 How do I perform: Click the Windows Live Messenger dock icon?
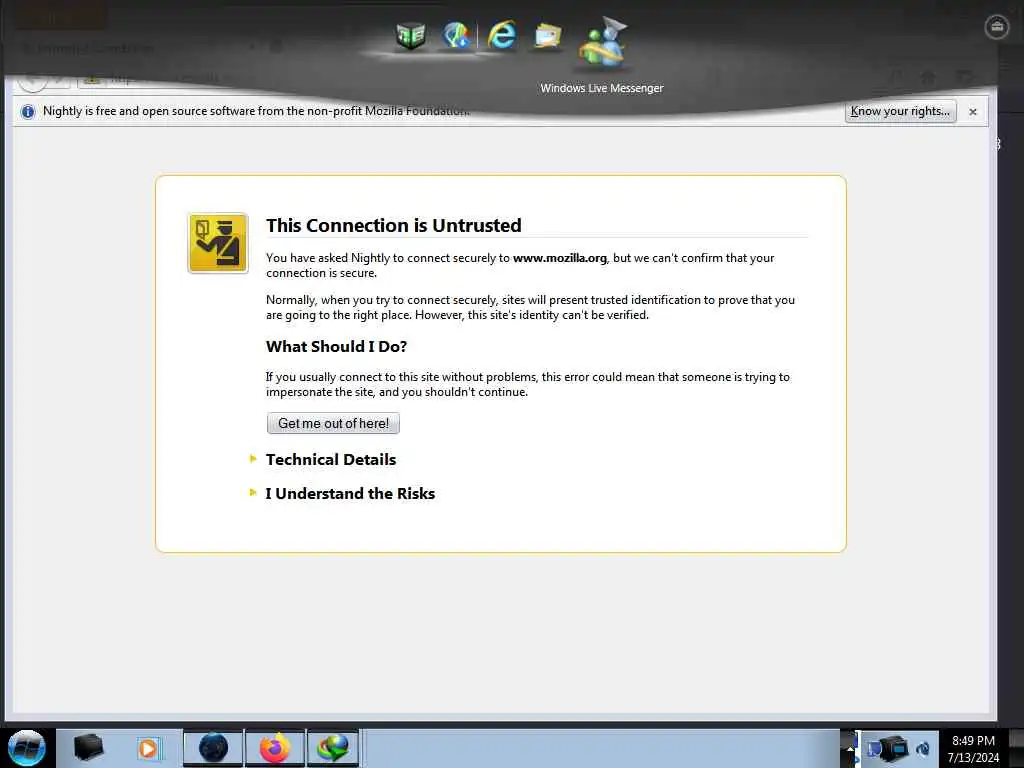(x=602, y=44)
